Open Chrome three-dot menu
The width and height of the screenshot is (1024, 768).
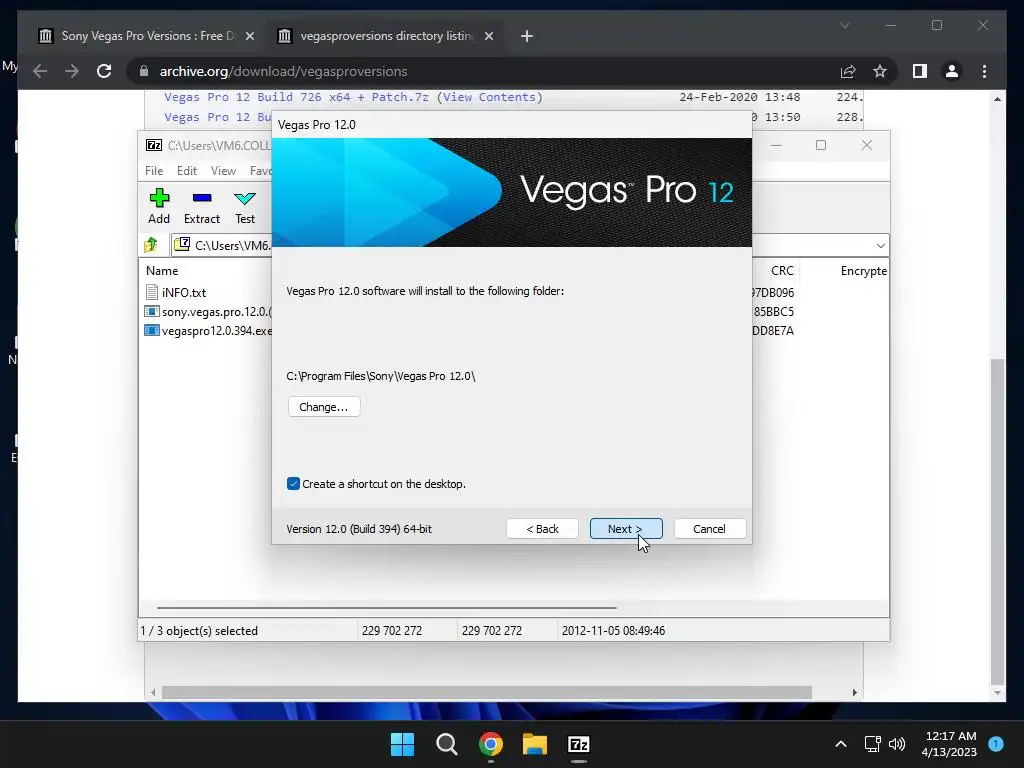pos(984,71)
